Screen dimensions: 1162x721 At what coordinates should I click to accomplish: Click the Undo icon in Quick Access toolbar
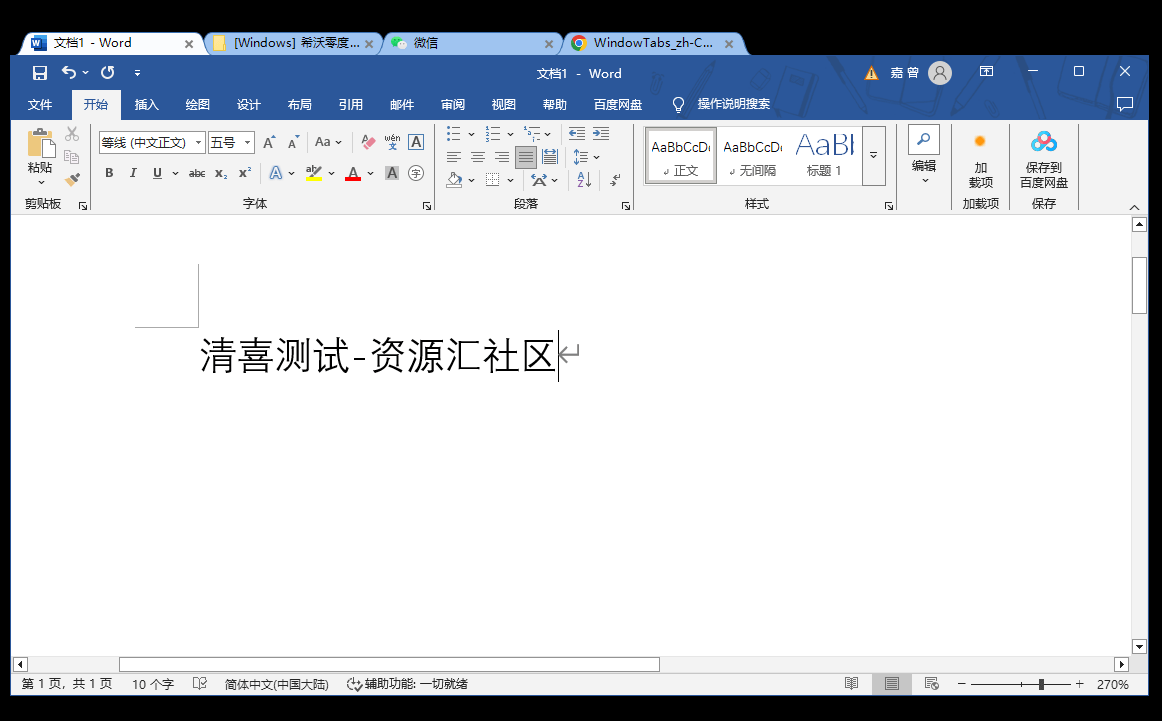pyautogui.click(x=67, y=72)
